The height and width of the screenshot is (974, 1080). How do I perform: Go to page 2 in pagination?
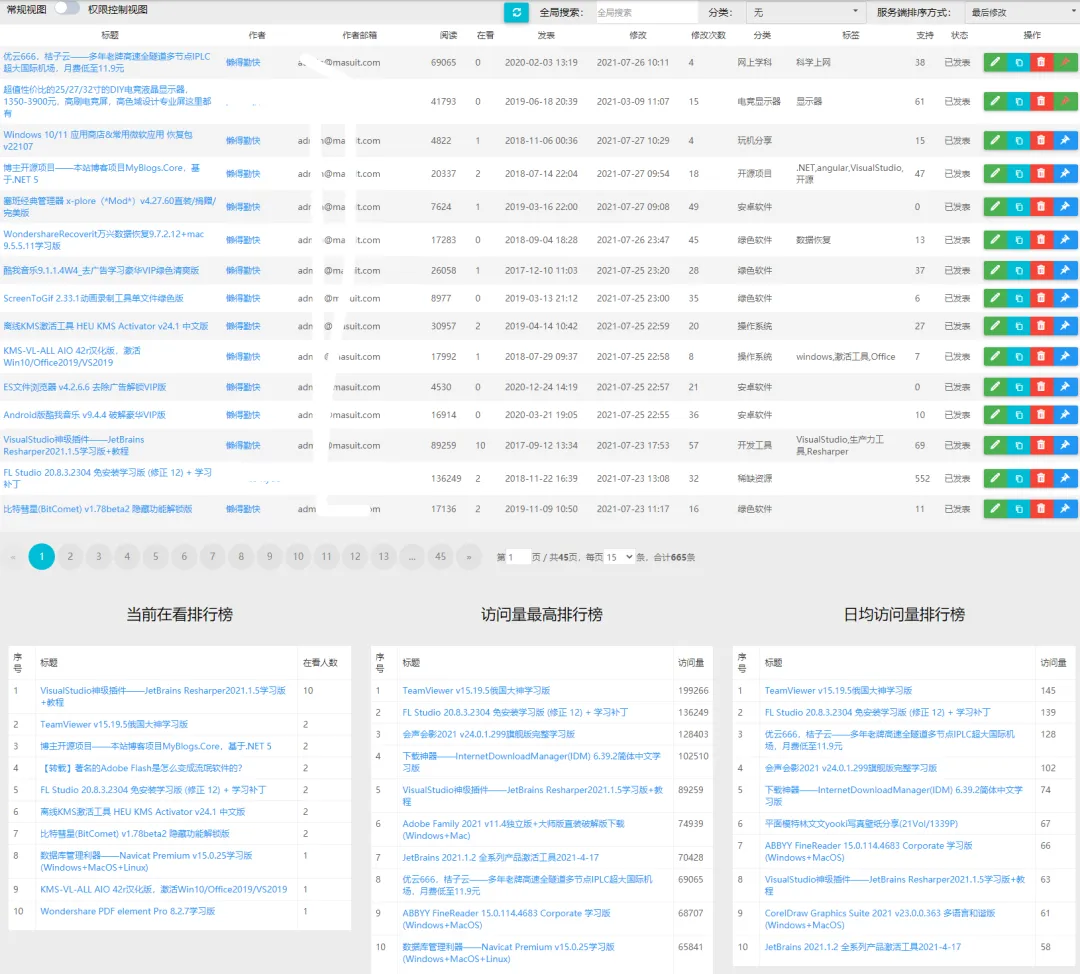(69, 557)
